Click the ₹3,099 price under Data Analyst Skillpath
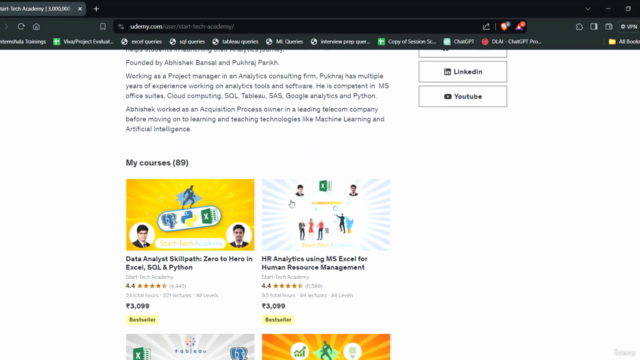Screen dimensions: 640x360 pos(138,306)
